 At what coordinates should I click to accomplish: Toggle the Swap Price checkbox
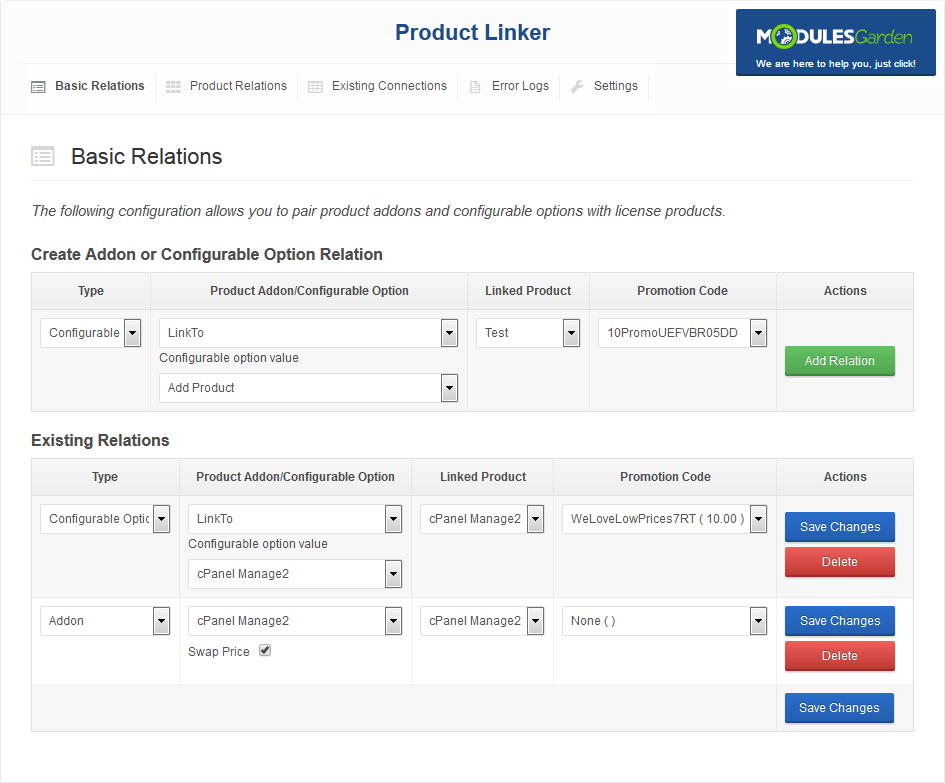tap(265, 650)
